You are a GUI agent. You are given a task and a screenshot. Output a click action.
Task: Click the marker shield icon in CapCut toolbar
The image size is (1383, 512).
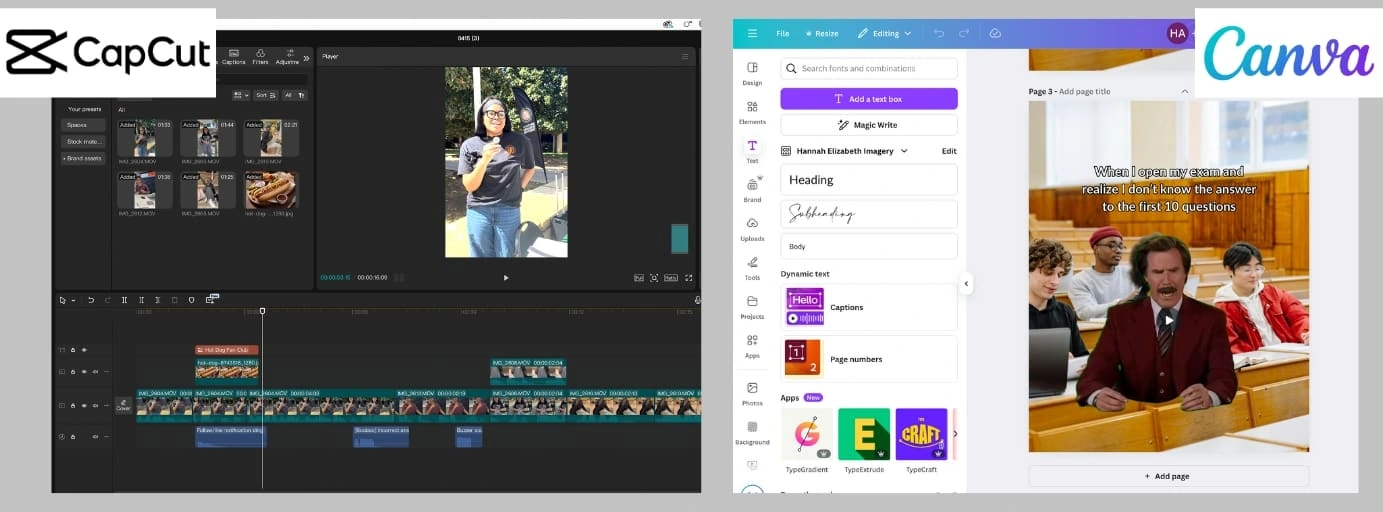[191, 300]
